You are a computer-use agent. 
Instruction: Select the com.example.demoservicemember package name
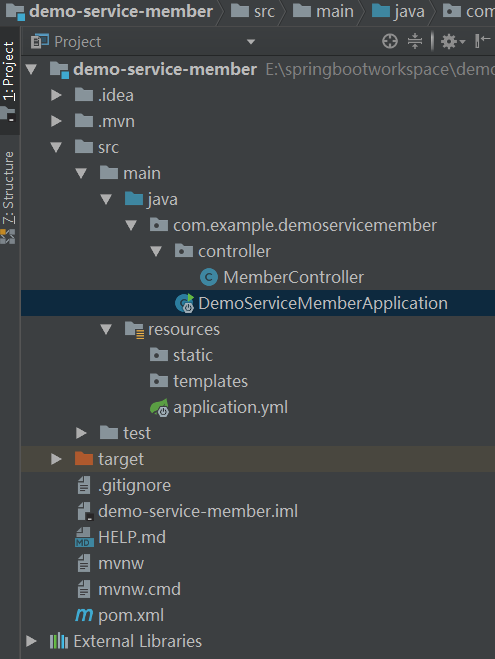pyautogui.click(x=305, y=226)
